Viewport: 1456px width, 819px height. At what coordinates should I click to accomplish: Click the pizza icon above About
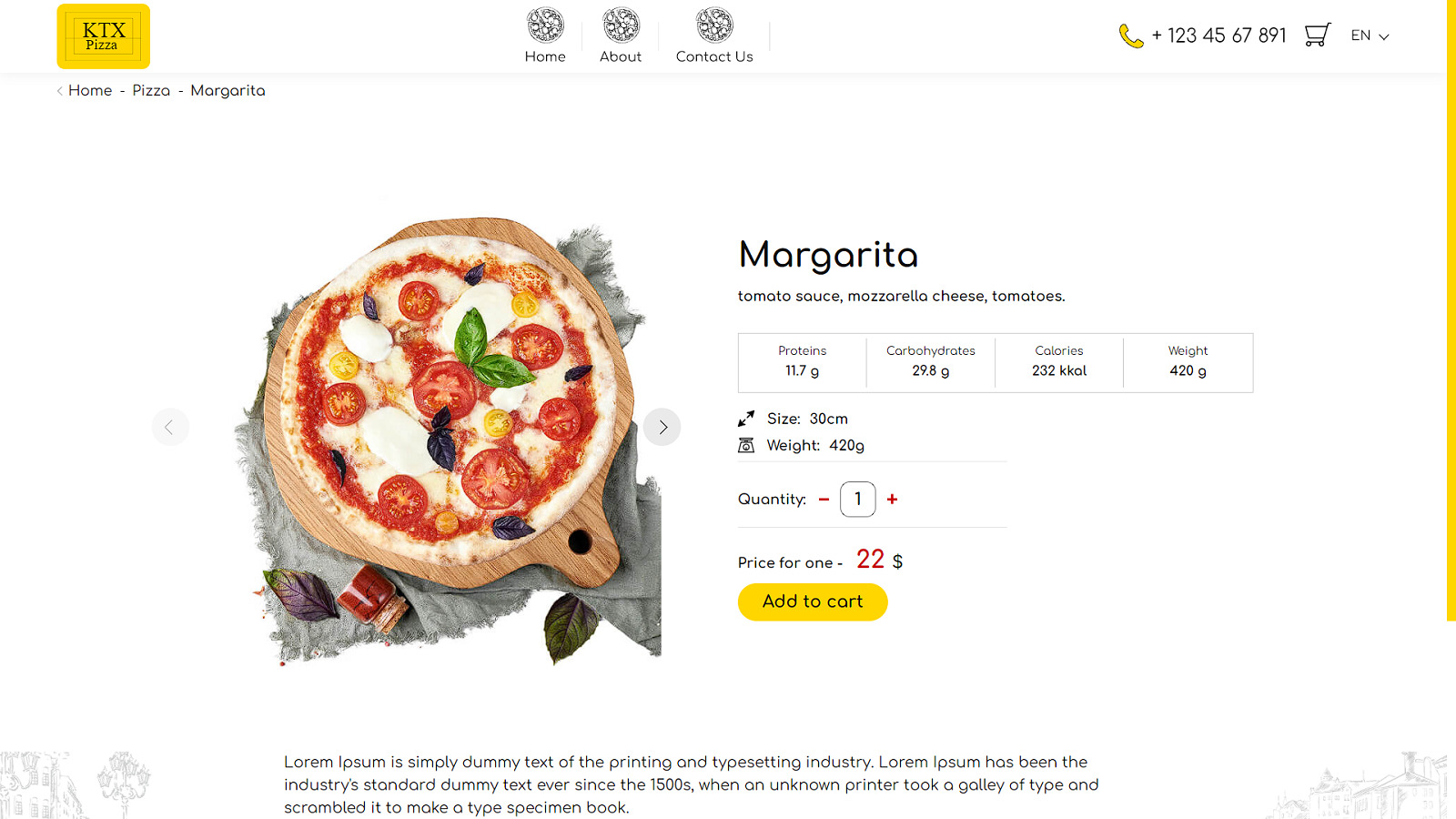tap(622, 25)
